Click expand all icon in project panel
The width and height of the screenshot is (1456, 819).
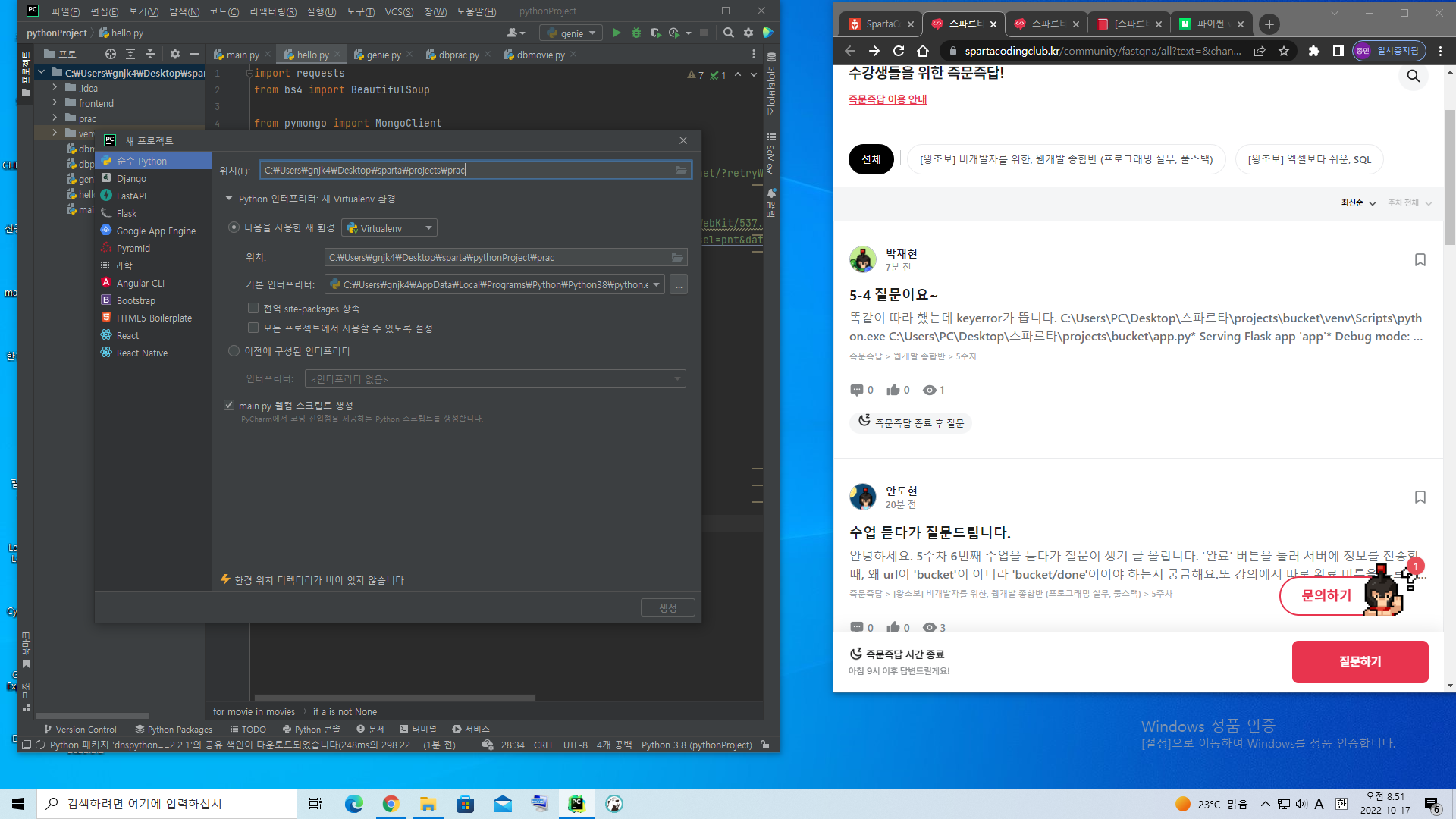(130, 54)
